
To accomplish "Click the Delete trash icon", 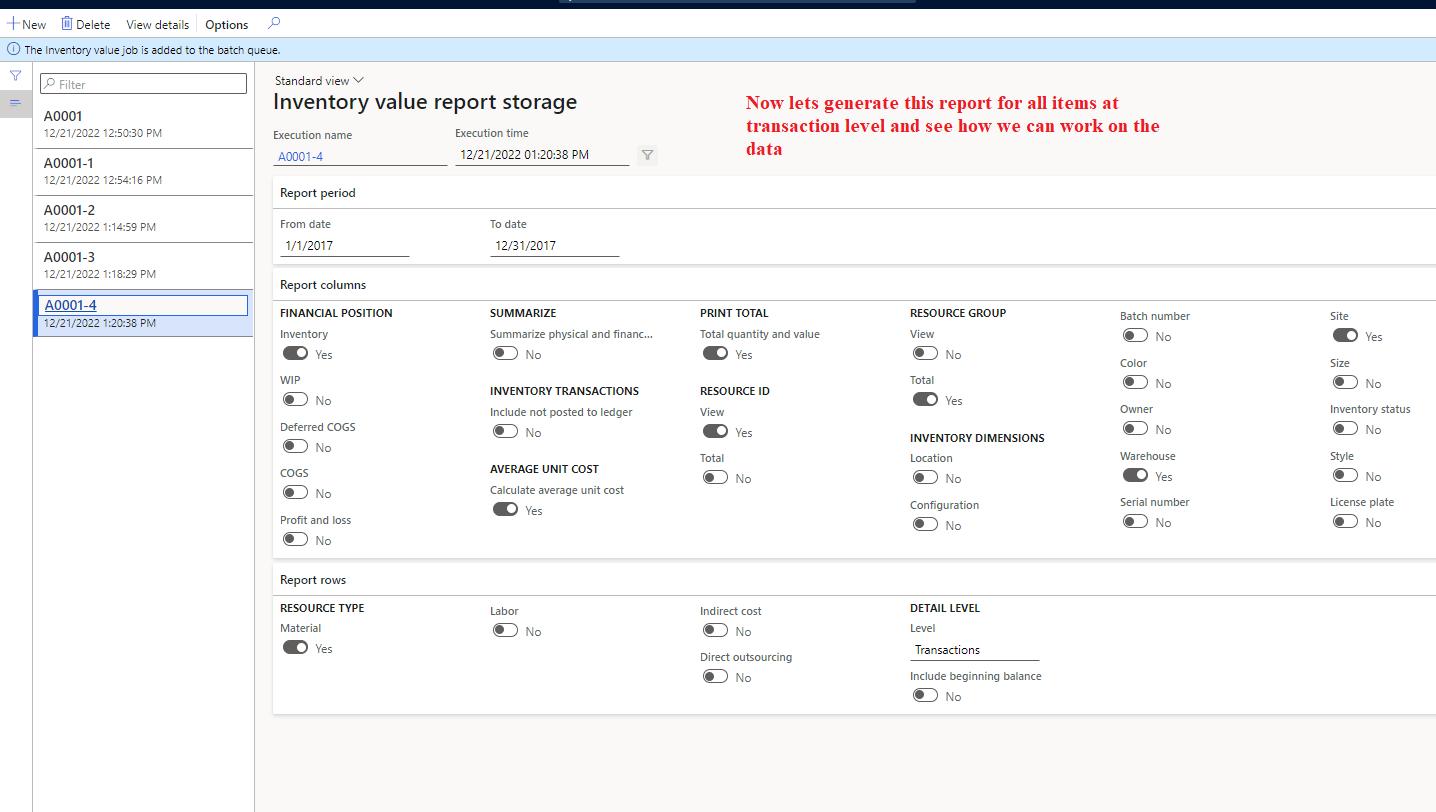I will point(68,23).
